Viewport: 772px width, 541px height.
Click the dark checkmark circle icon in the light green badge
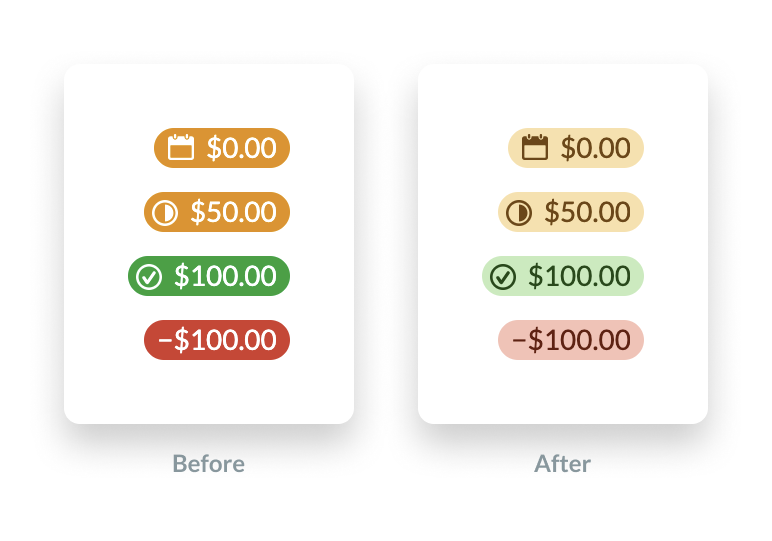(x=503, y=277)
